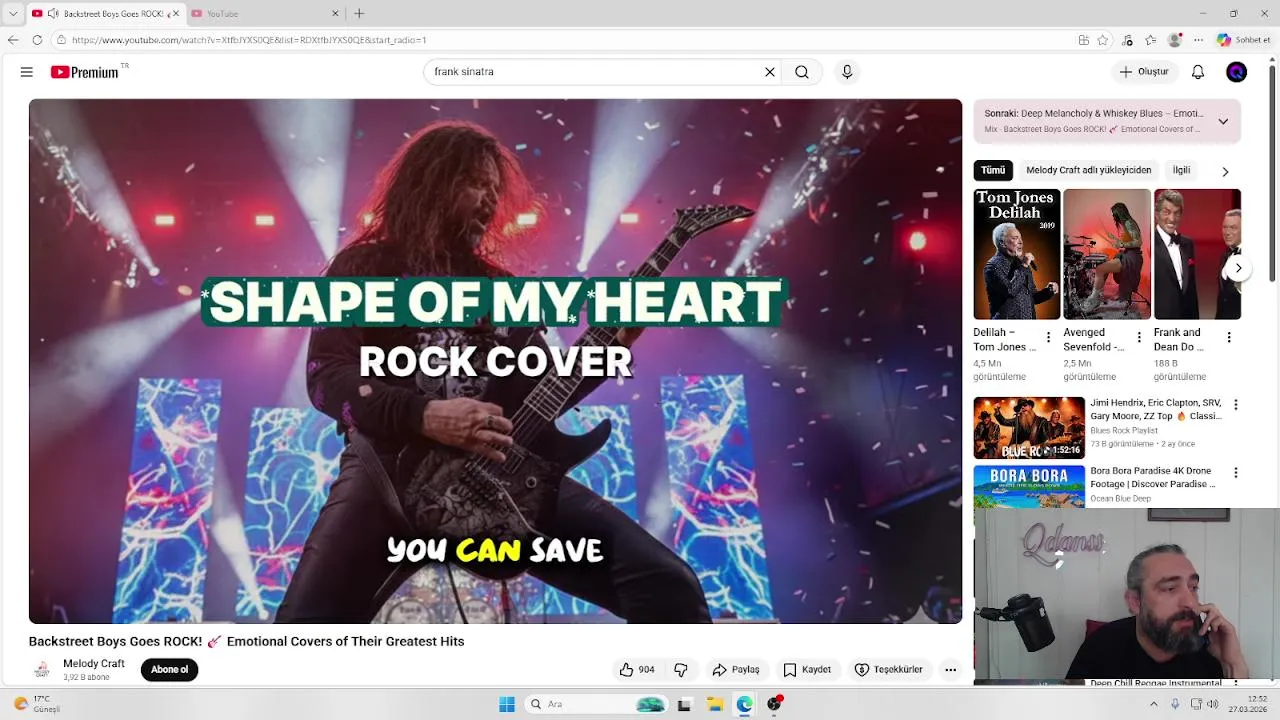1280x720 pixels.
Task: Open more actions menu beside Teşekkürler
Action: tap(950, 669)
